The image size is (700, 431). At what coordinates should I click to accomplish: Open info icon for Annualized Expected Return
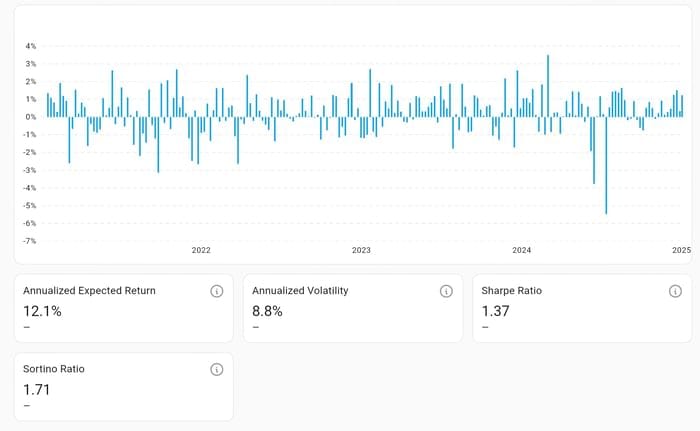[217, 291]
